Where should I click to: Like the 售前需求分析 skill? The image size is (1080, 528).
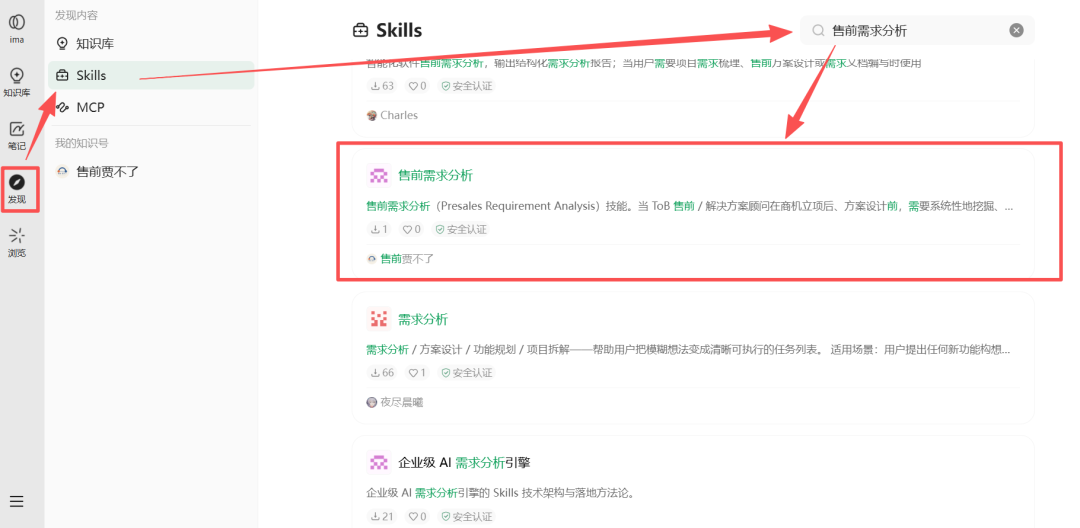411,229
